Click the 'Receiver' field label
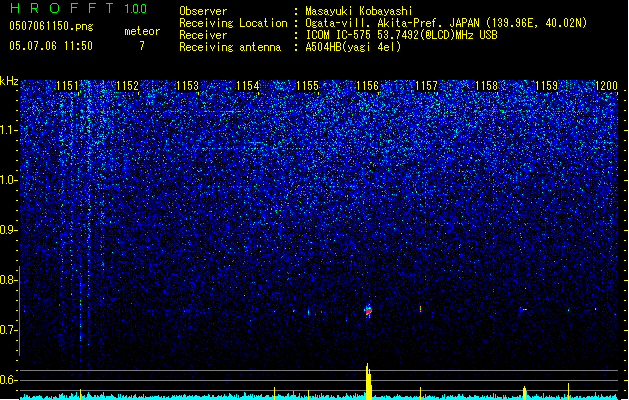Viewport: 629px width, 400px height. [x=203, y=35]
